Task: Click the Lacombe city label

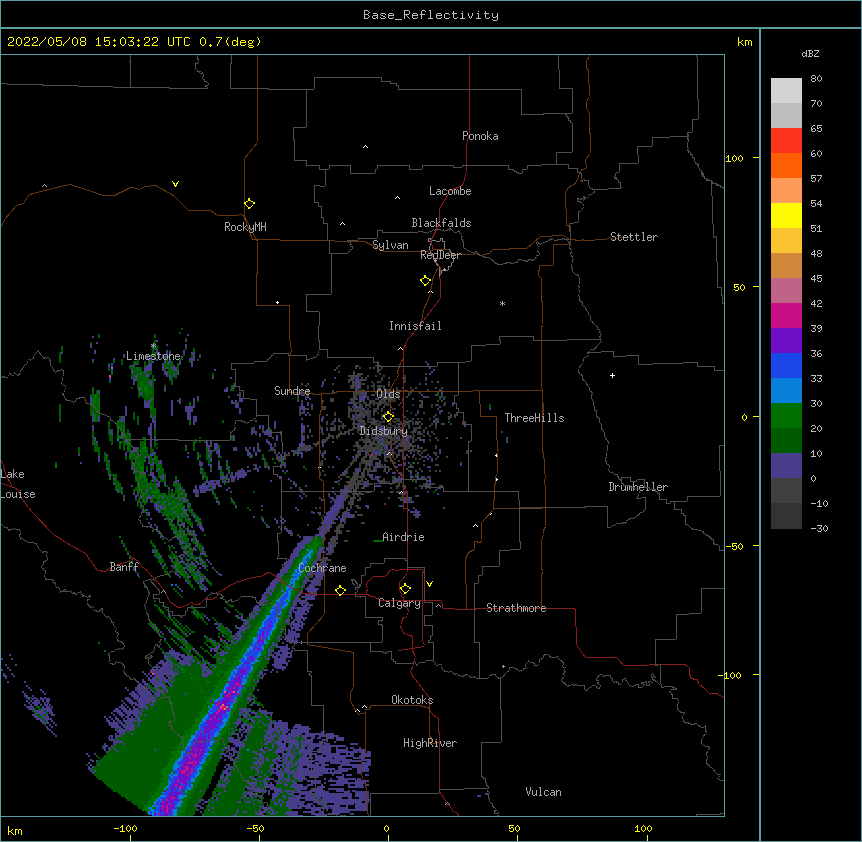Action: point(450,191)
